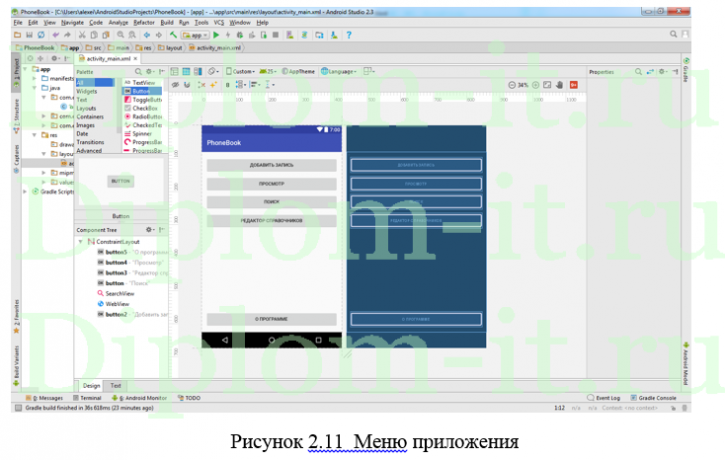Zoom in the layout design view
The height and width of the screenshot is (460, 725).
point(535,85)
